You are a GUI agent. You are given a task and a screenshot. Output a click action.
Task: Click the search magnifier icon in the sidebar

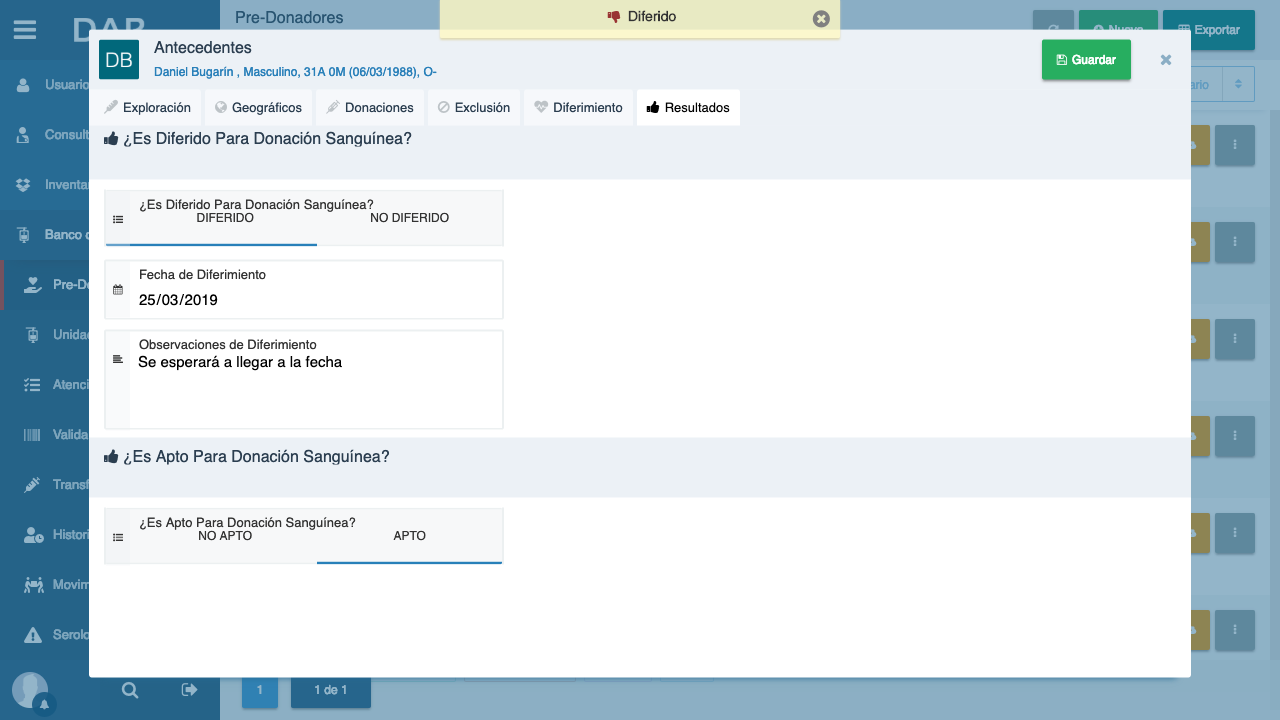coord(130,690)
